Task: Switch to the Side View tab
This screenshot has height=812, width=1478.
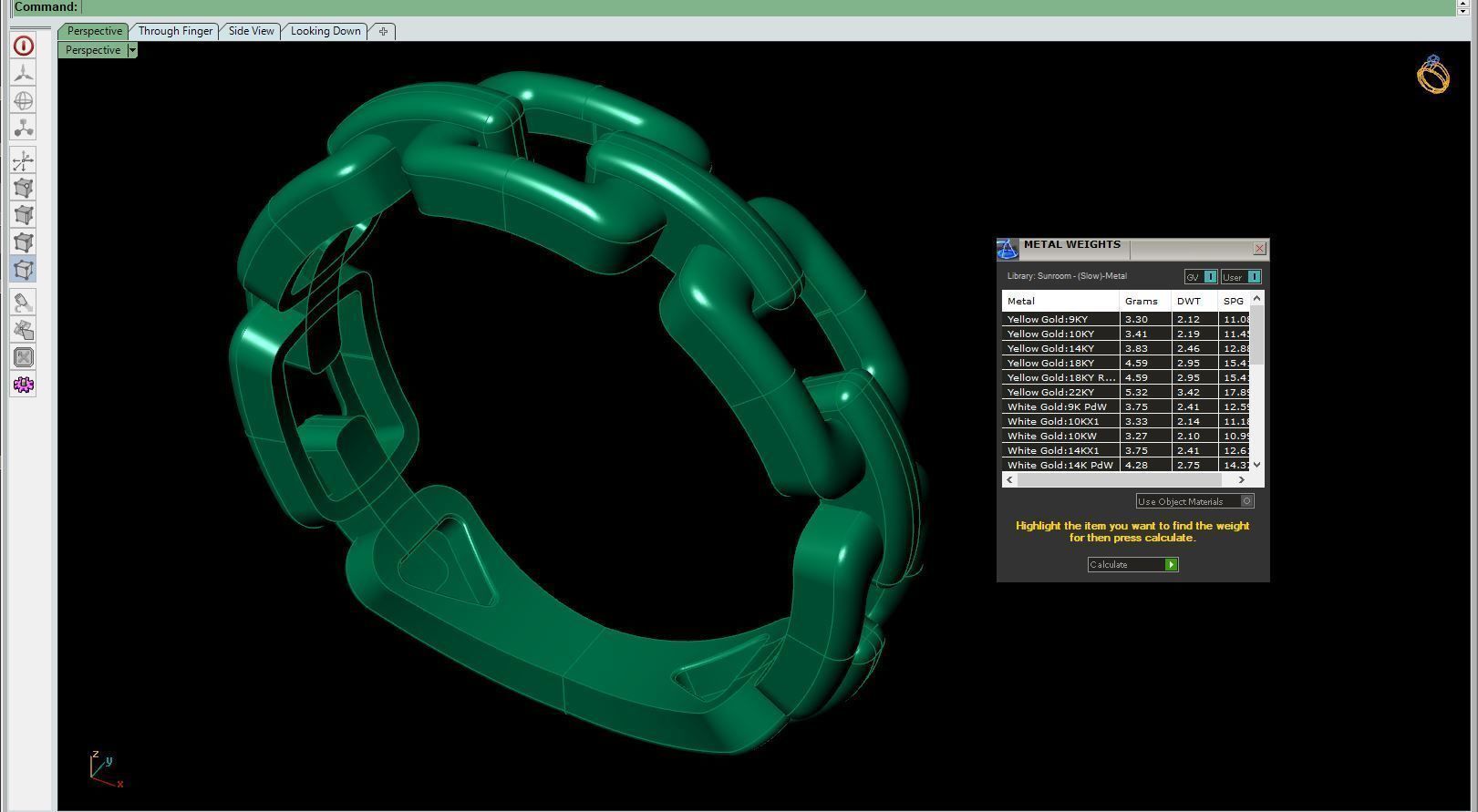Action: coord(251,31)
